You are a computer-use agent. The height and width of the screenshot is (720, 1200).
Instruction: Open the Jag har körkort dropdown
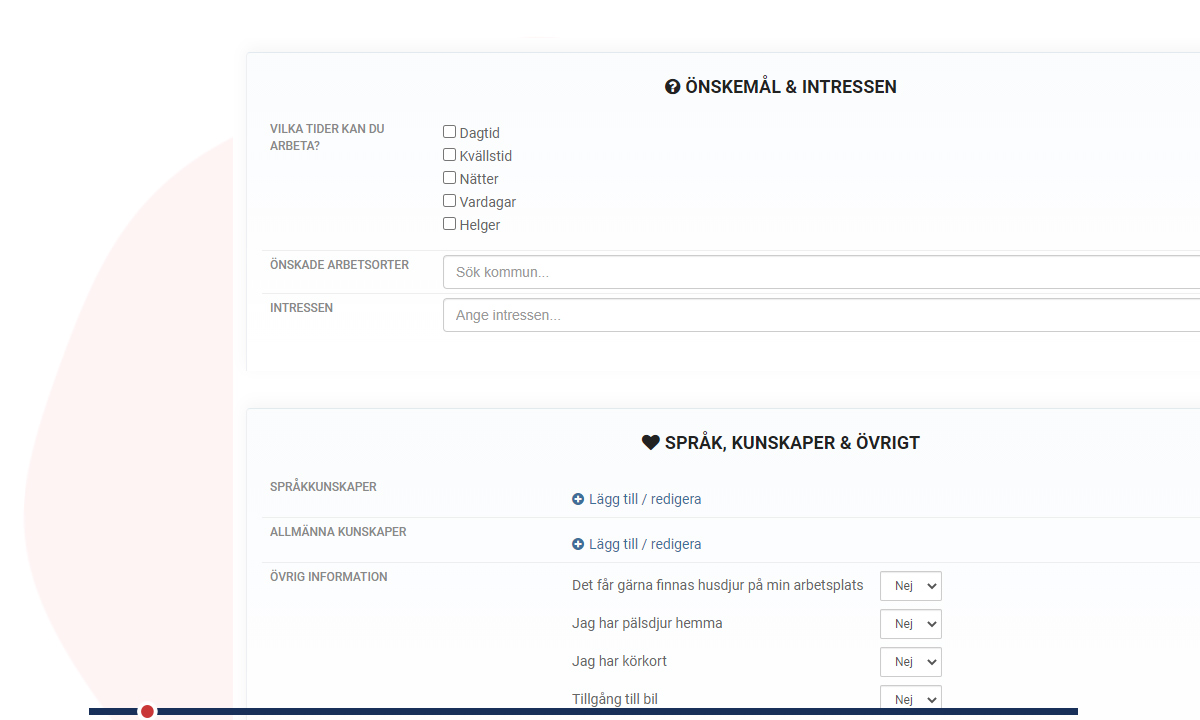point(910,662)
